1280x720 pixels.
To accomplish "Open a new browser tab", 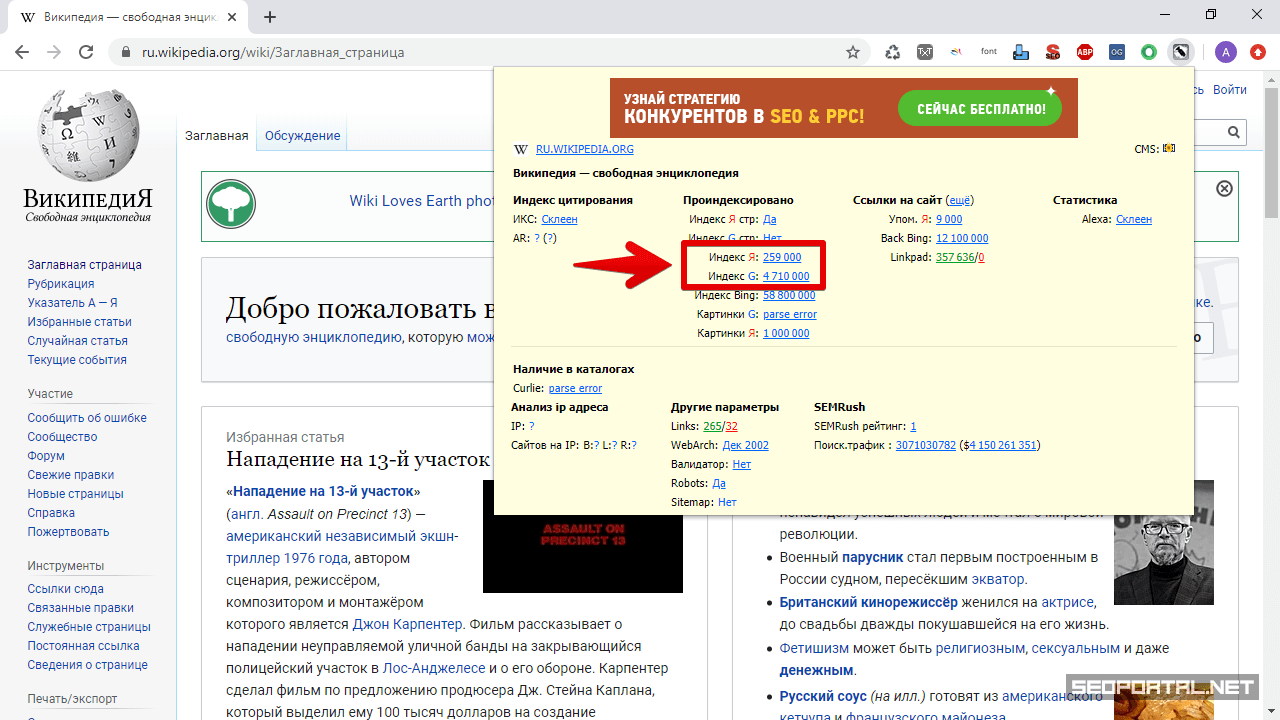I will click(270, 17).
